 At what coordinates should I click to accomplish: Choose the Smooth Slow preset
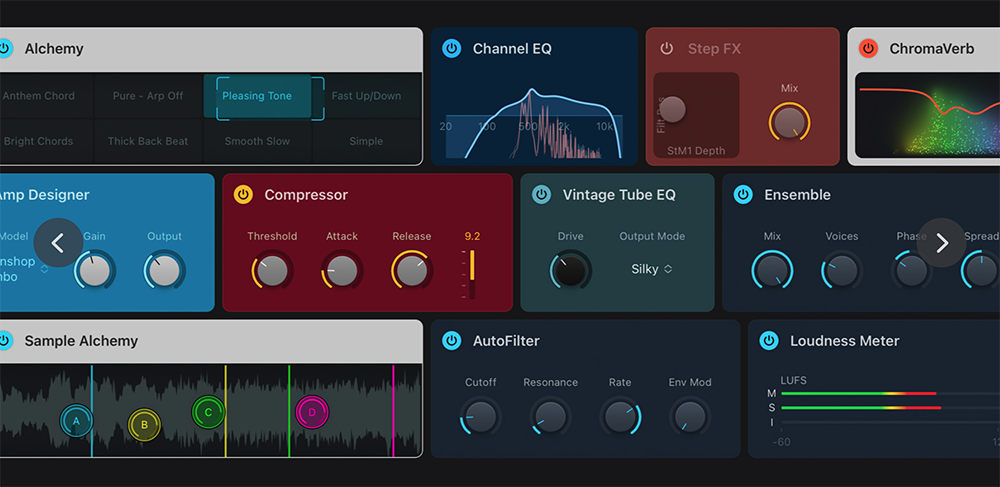pos(257,141)
